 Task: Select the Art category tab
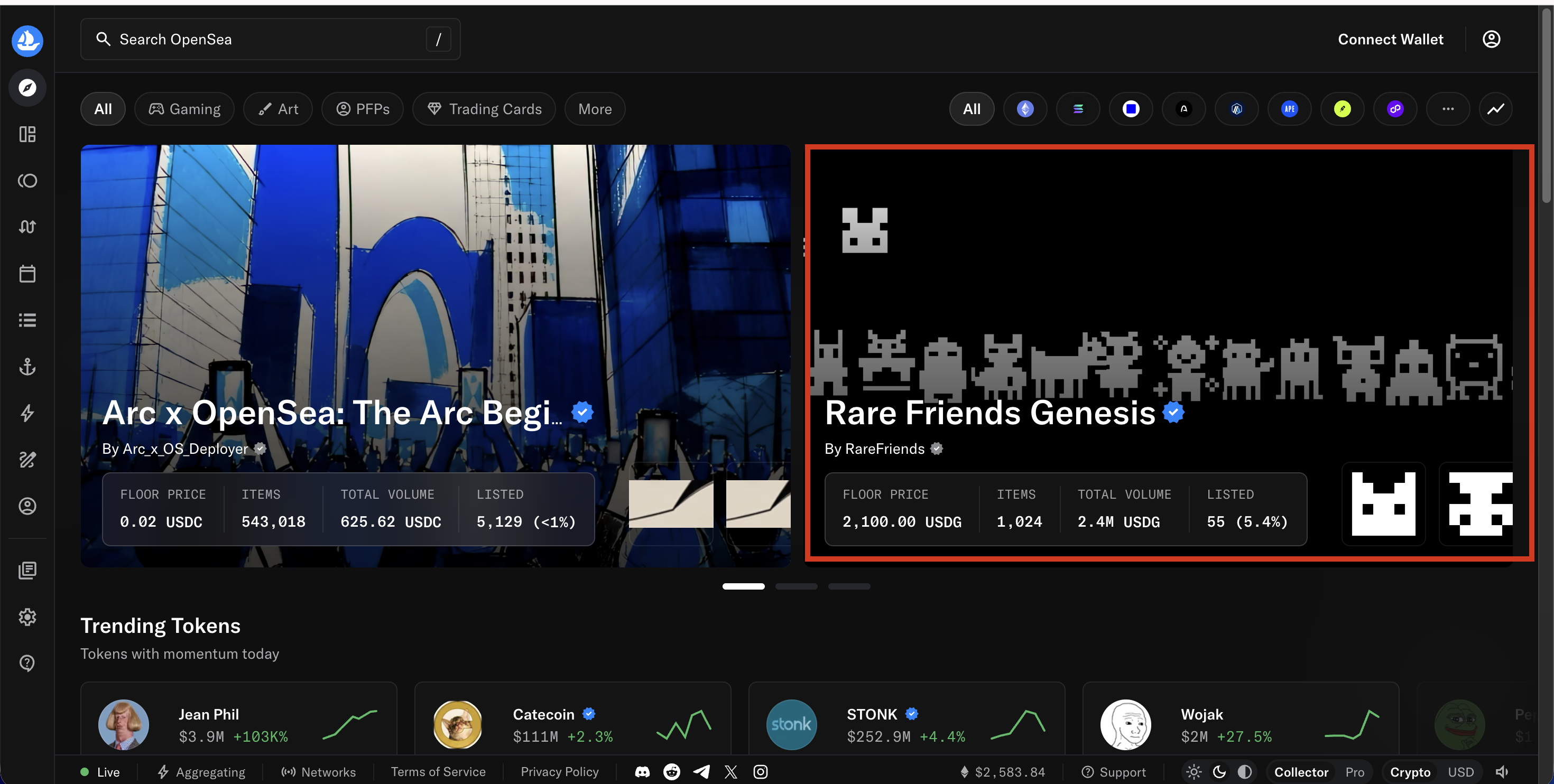[278, 109]
